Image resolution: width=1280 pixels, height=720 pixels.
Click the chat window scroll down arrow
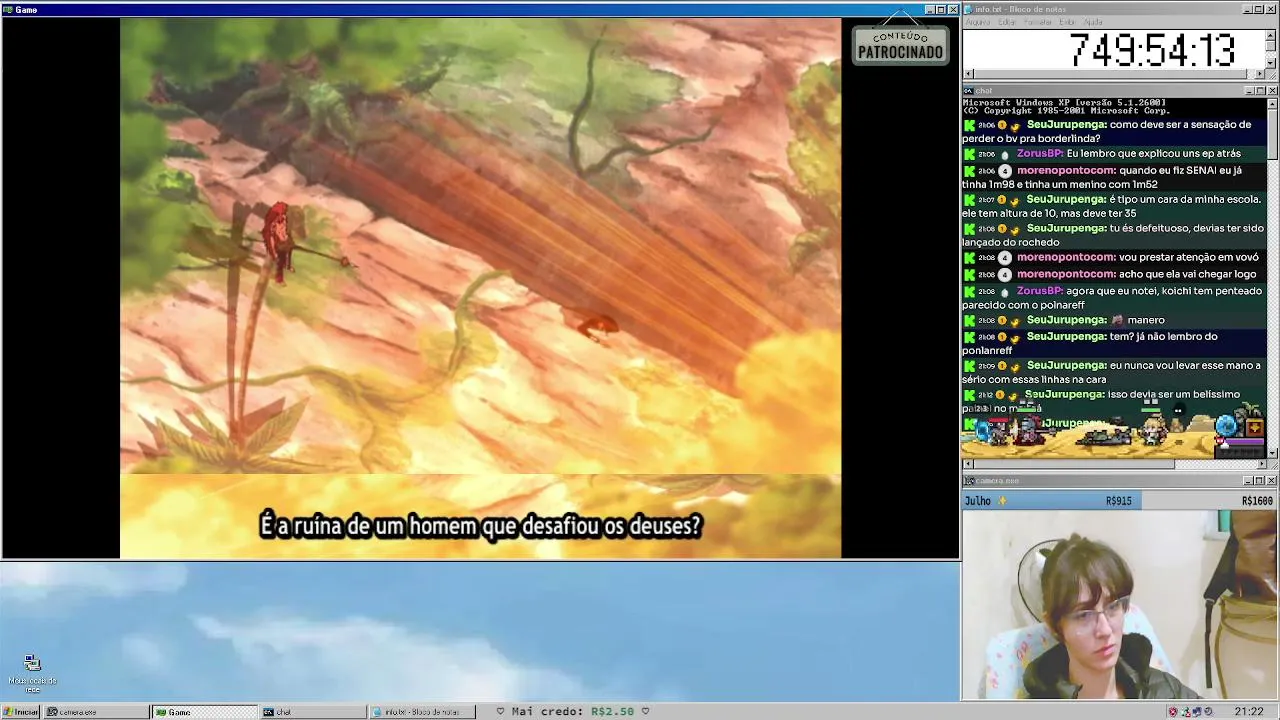coord(1272,453)
